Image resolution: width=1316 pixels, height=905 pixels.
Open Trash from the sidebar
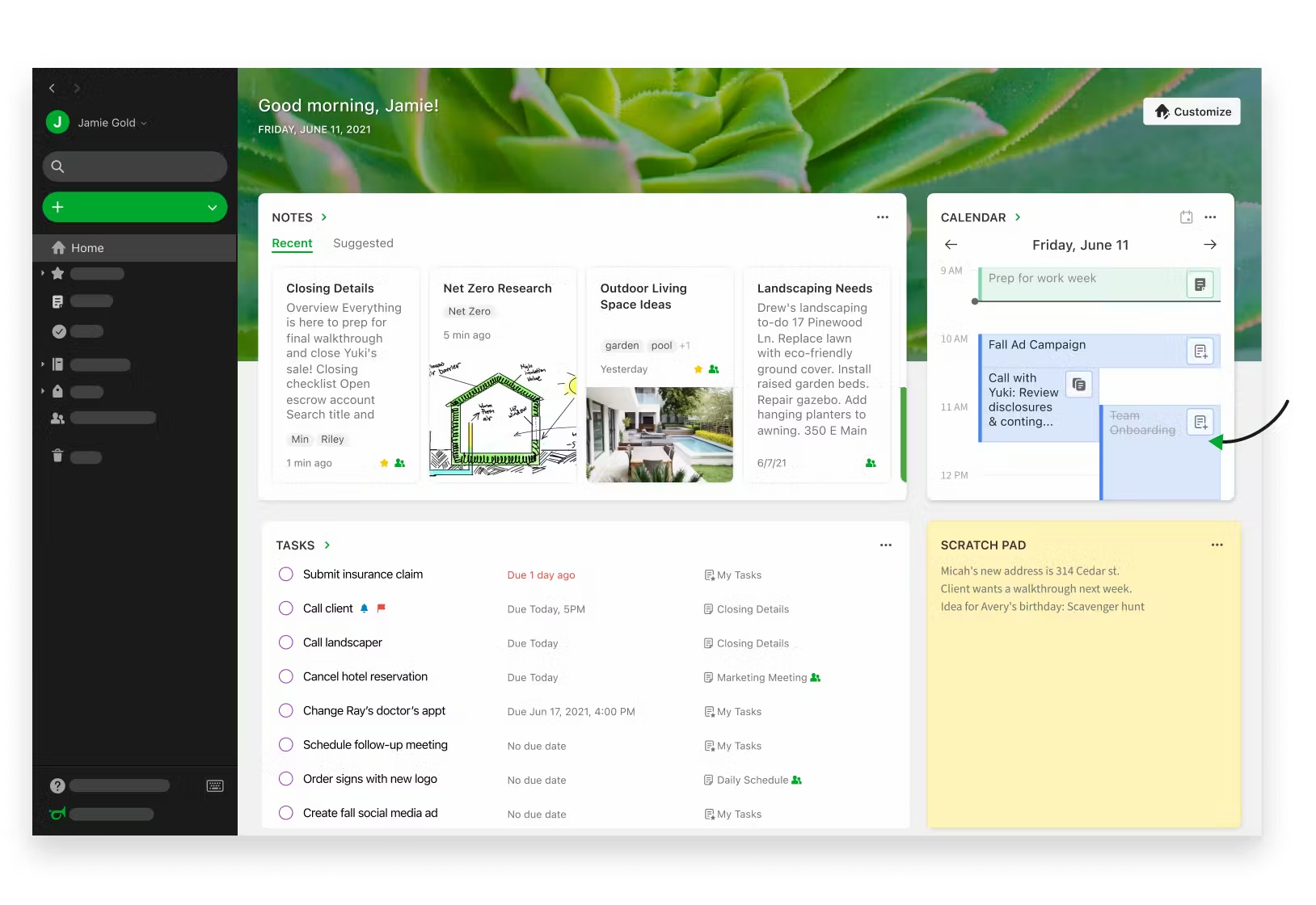coord(57,457)
